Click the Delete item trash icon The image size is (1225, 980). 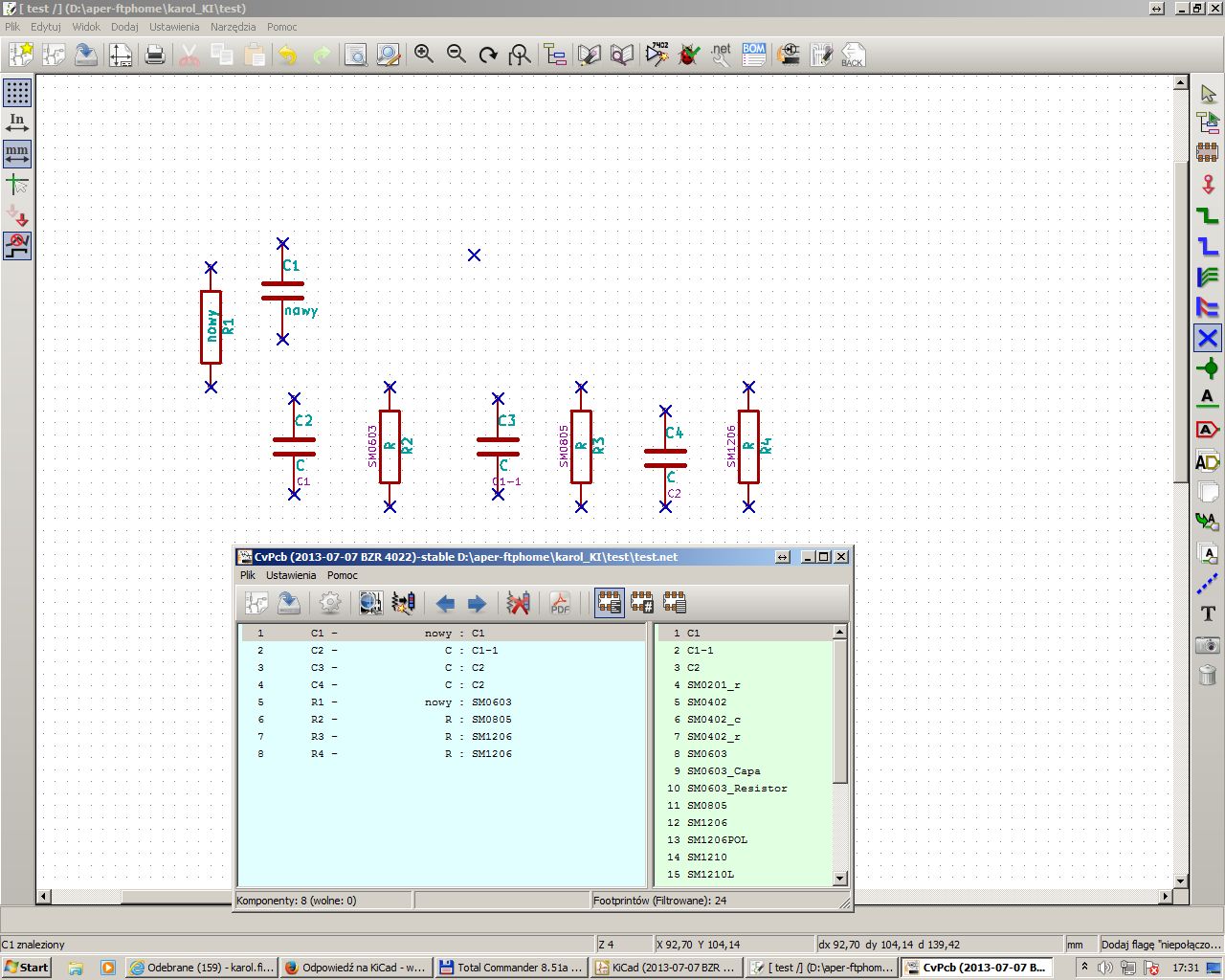(1208, 675)
